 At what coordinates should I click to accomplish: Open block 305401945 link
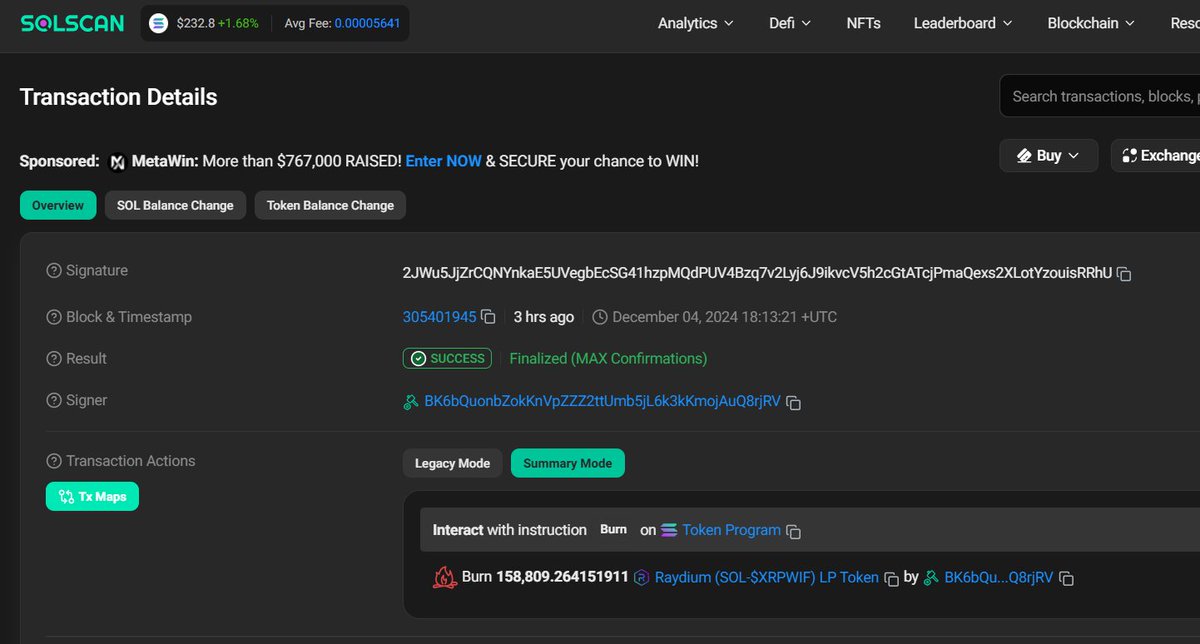(439, 317)
